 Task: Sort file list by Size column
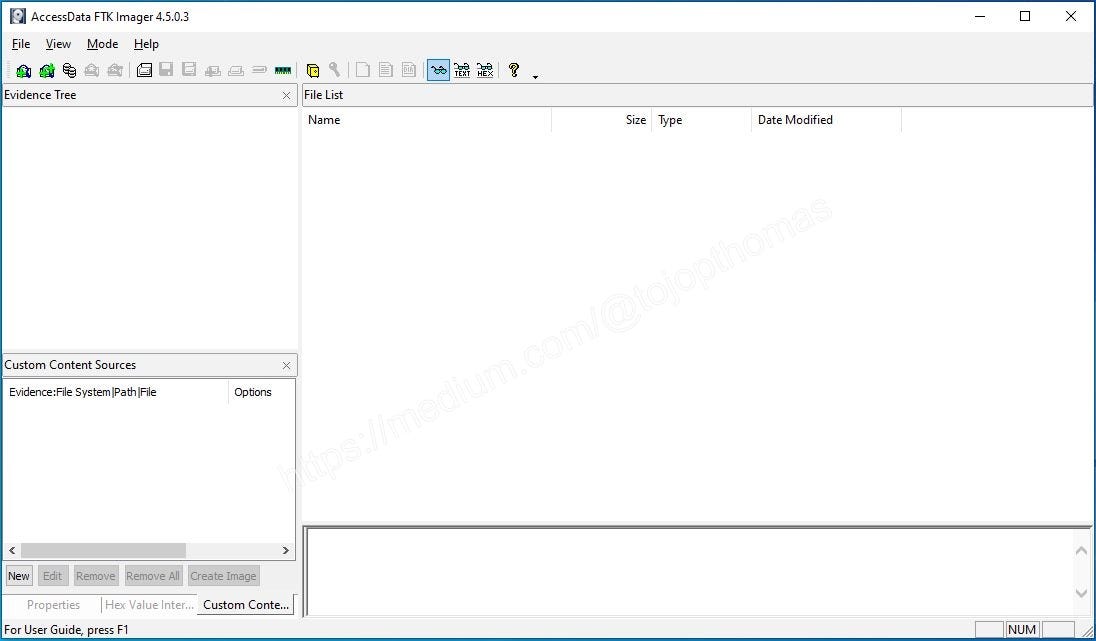click(602, 120)
